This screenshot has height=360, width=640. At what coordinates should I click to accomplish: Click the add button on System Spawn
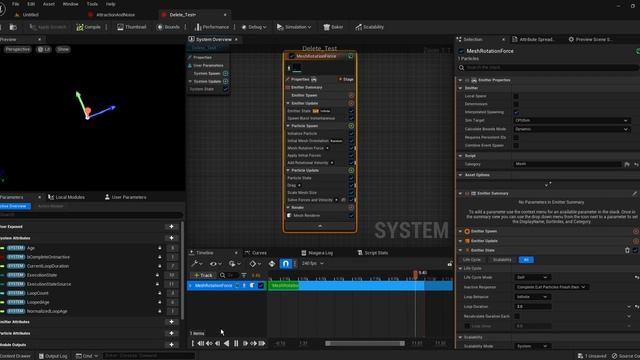[226, 73]
